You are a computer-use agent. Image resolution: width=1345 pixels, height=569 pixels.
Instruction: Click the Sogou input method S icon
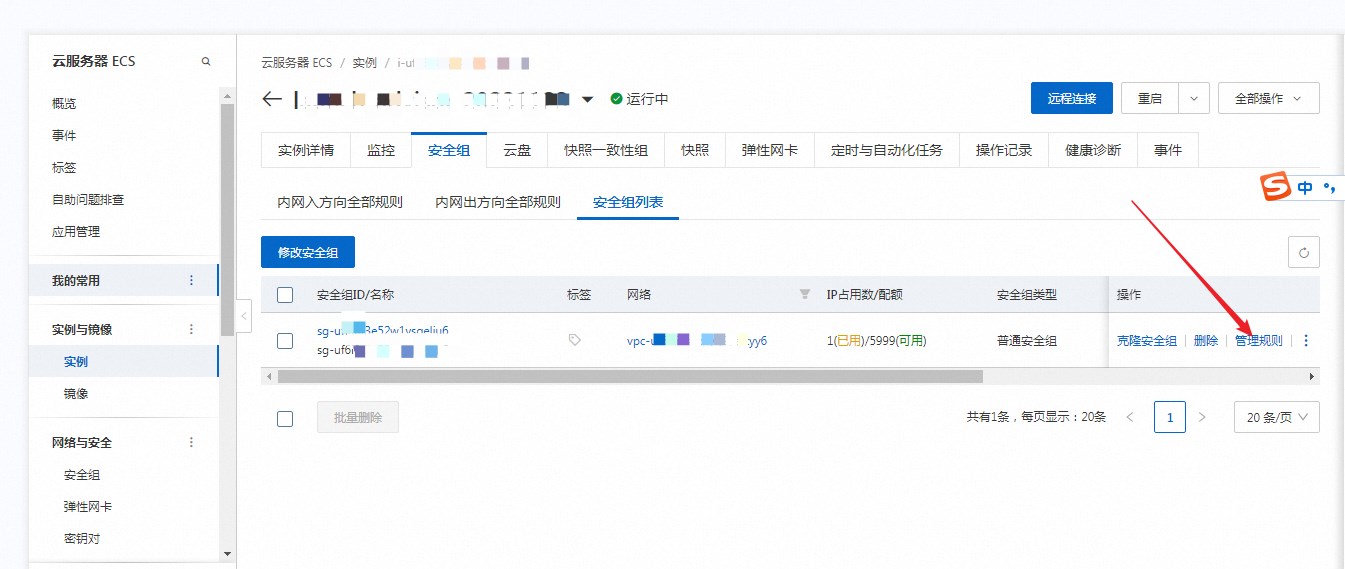(x=1274, y=187)
